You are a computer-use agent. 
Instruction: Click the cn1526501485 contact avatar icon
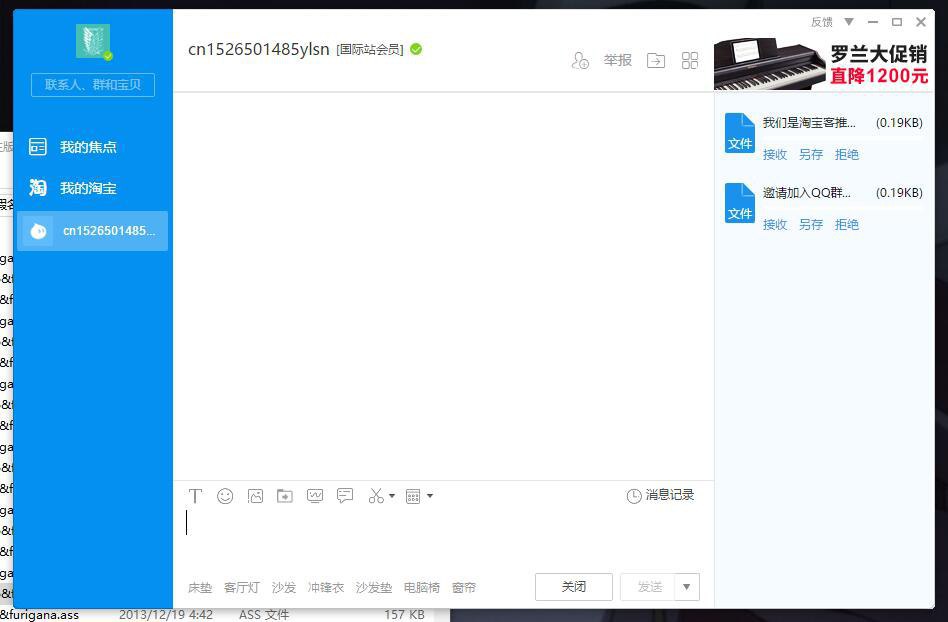pyautogui.click(x=38, y=231)
